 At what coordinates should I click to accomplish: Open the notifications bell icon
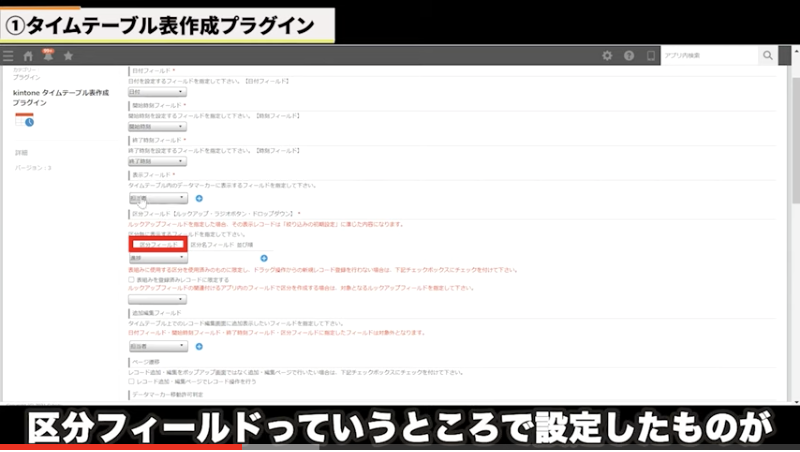[x=47, y=56]
